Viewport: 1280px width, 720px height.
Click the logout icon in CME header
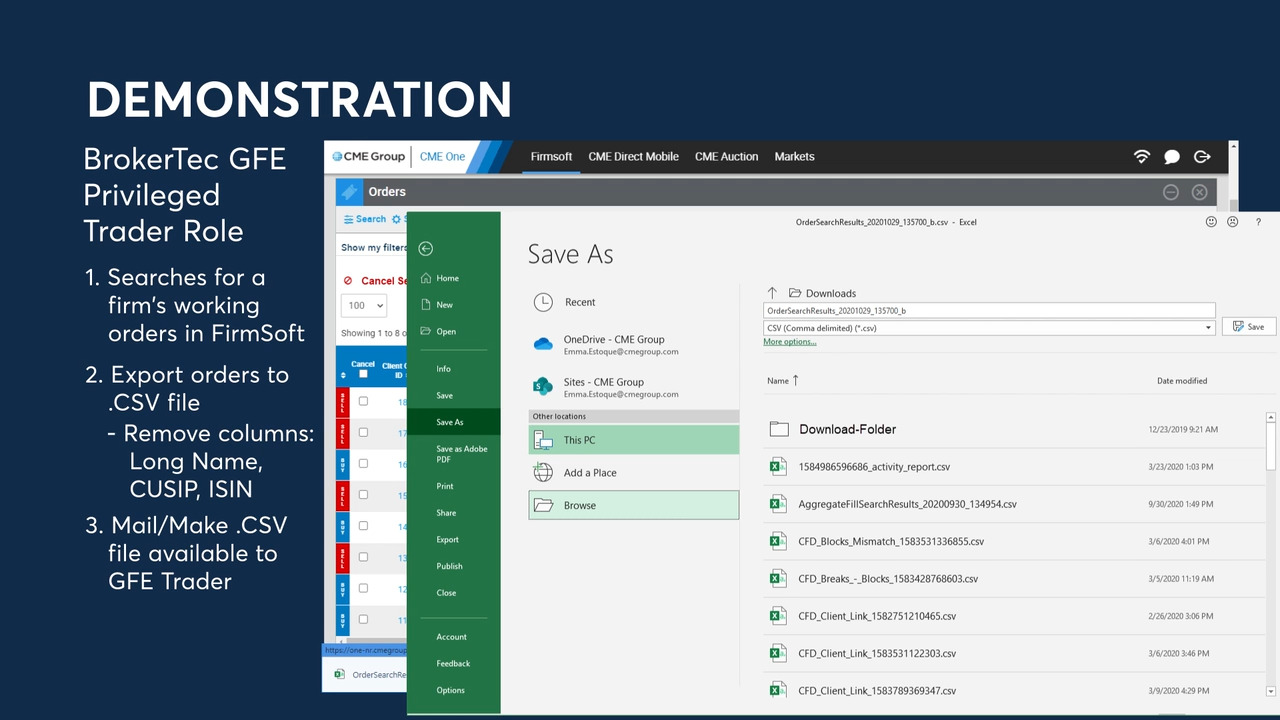click(x=1202, y=157)
